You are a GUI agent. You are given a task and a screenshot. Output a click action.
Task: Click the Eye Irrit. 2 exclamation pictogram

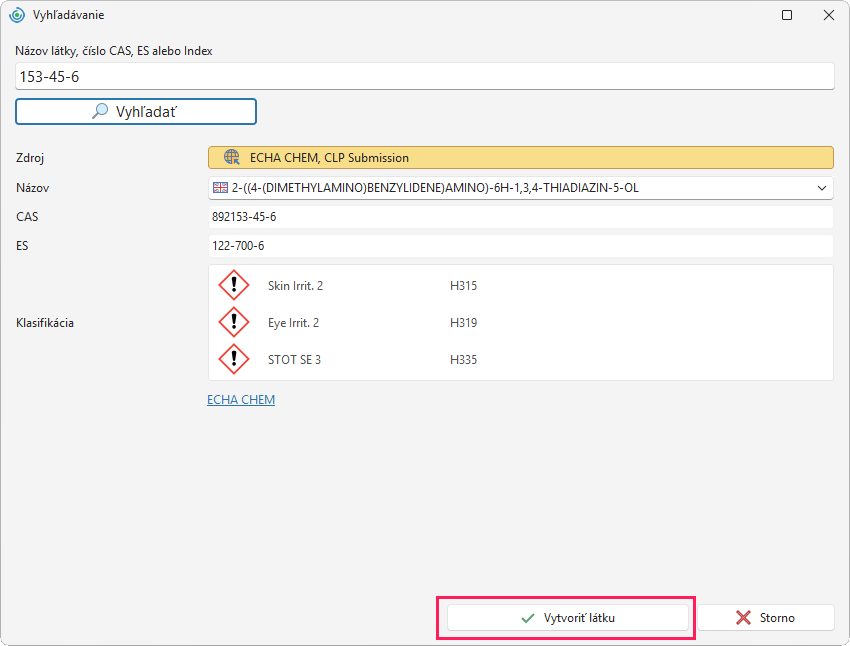(234, 322)
